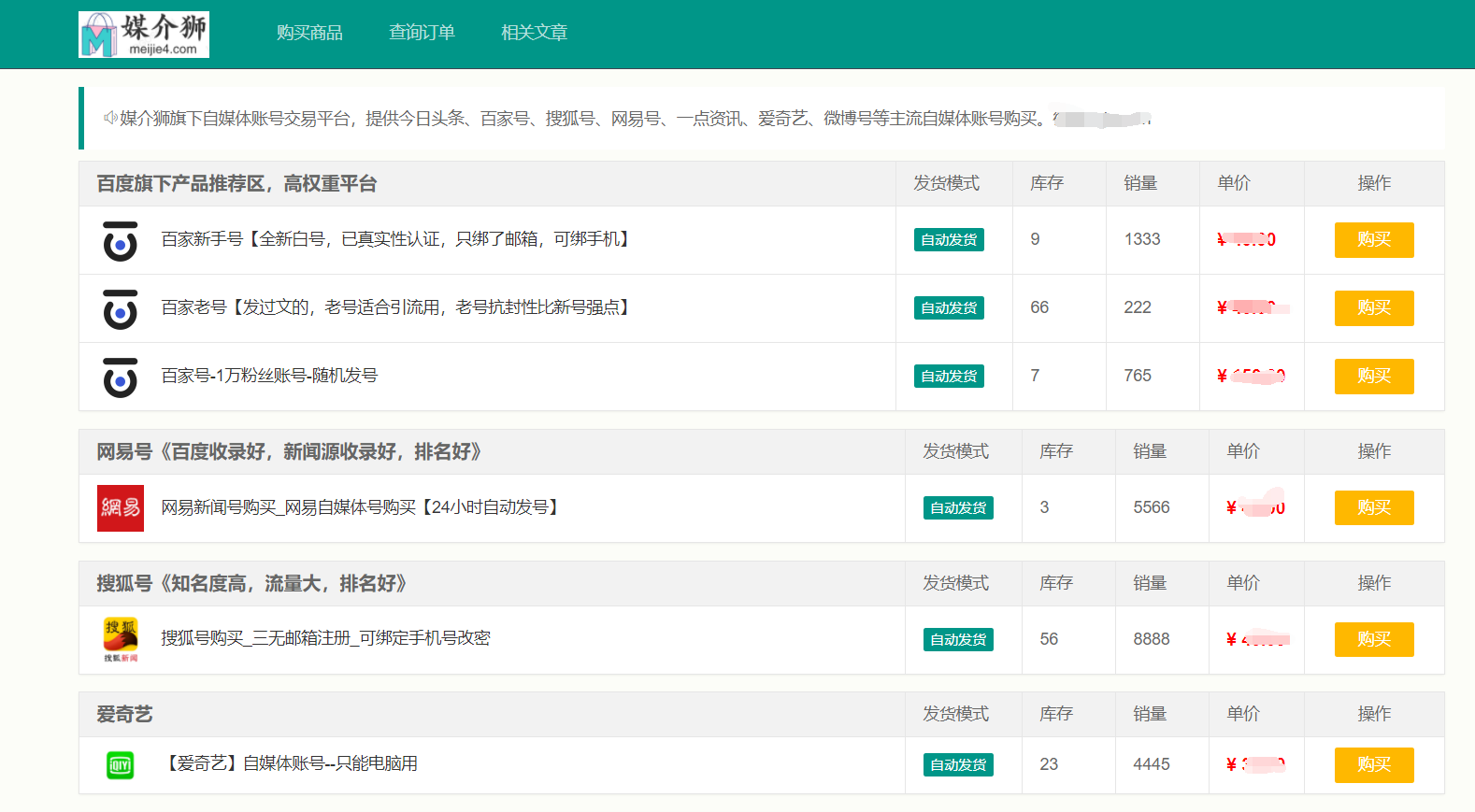This screenshot has height=812, width=1475.
Task: Click sales value 765
Action: click(1138, 376)
